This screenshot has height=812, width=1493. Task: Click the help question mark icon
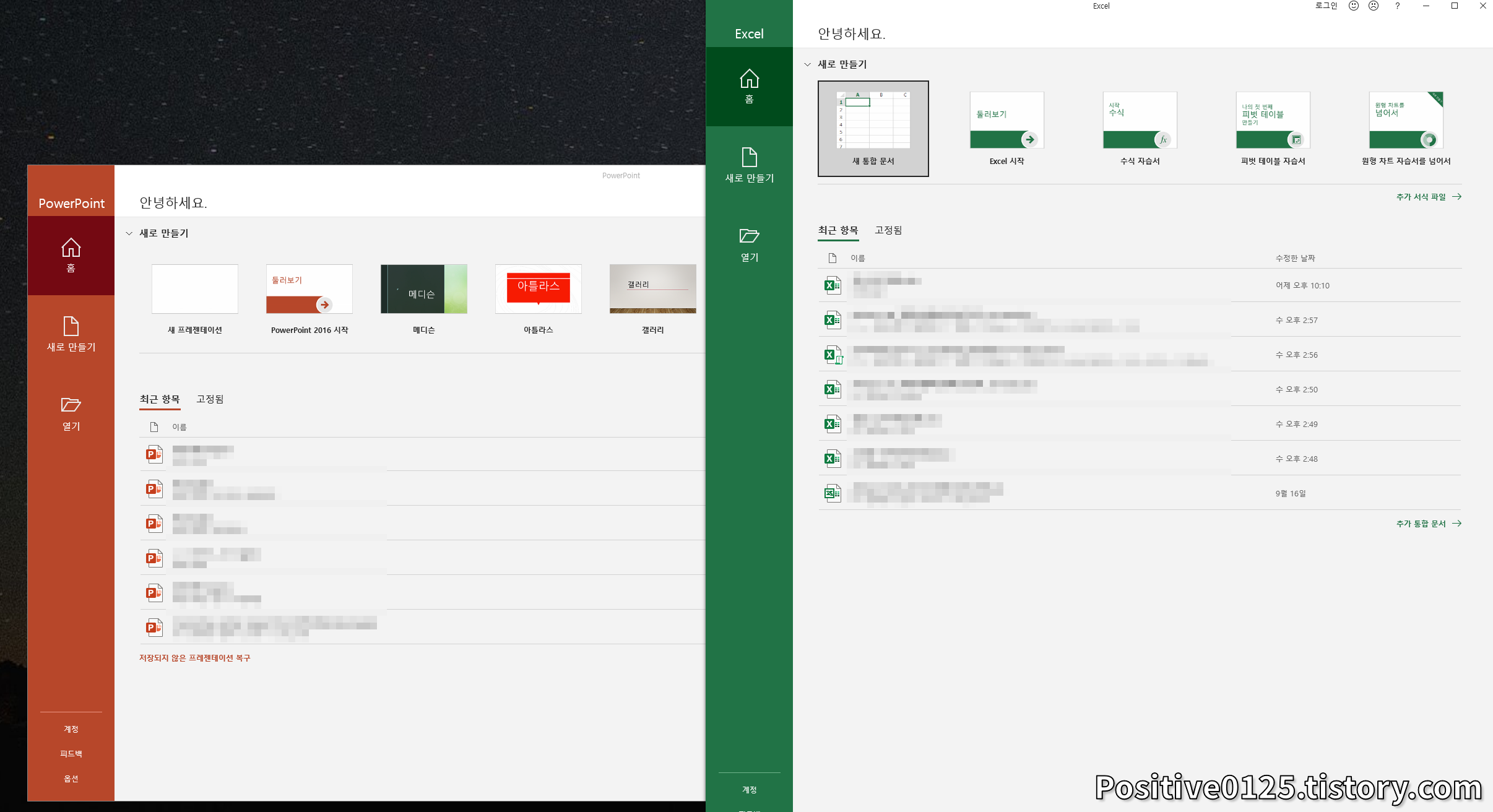point(1397,6)
